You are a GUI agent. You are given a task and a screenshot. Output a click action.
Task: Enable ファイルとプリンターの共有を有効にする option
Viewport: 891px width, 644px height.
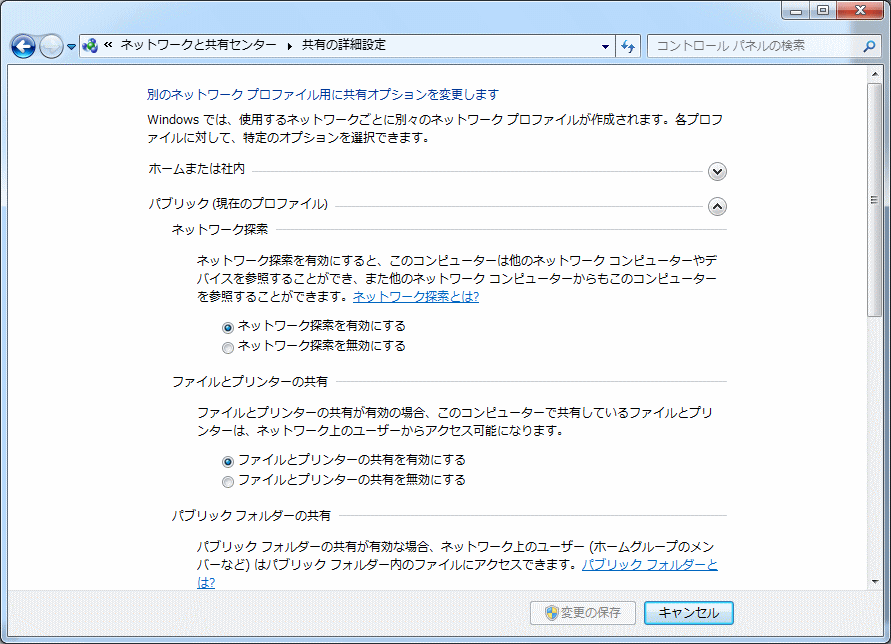click(228, 461)
